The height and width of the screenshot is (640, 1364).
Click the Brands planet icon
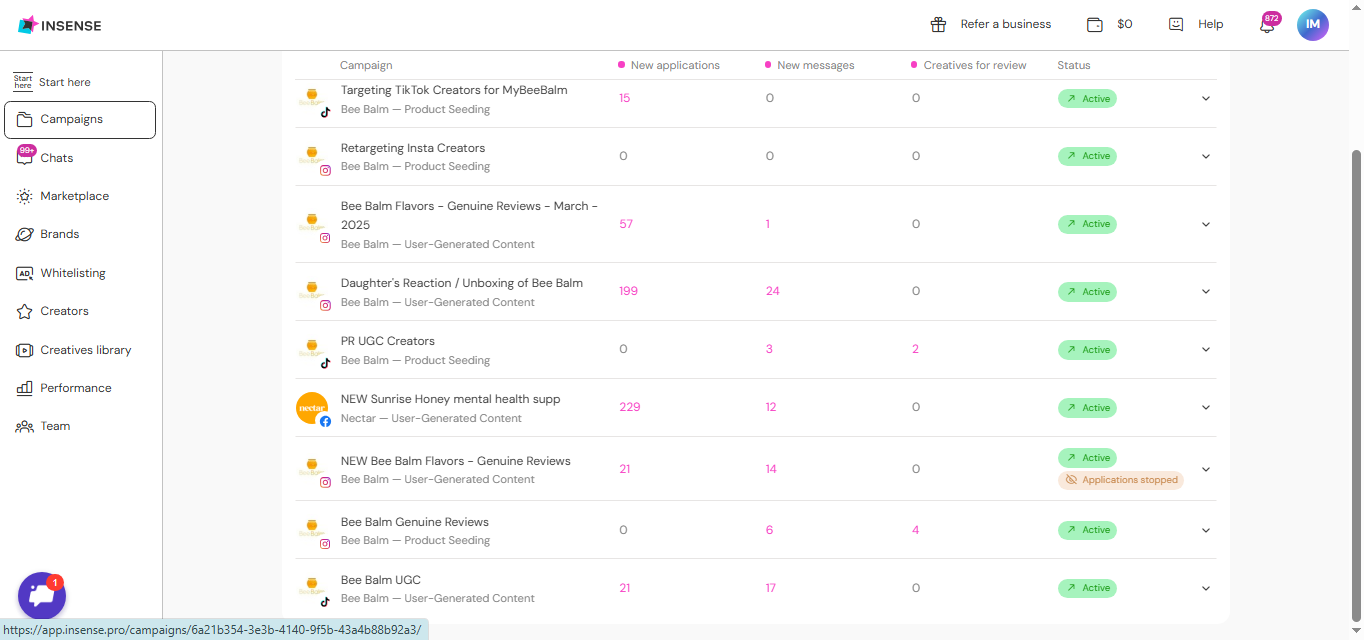(x=25, y=234)
